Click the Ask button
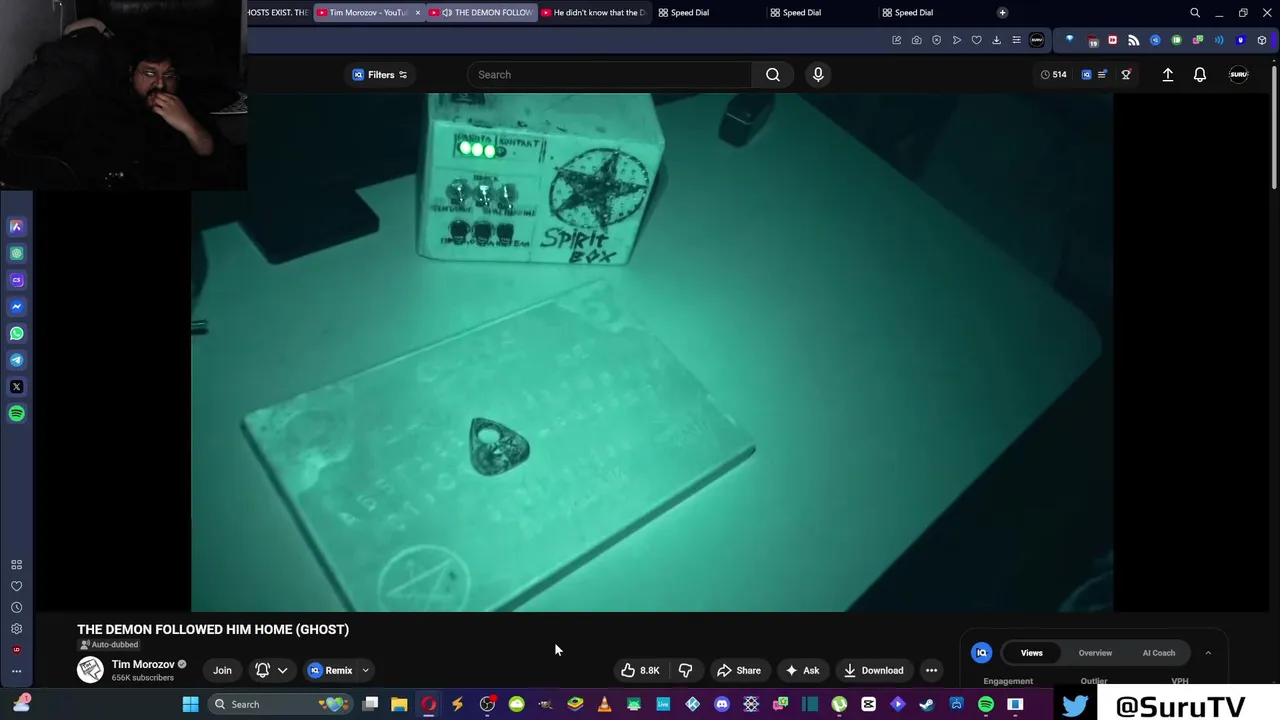This screenshot has height=720, width=1280. point(802,671)
